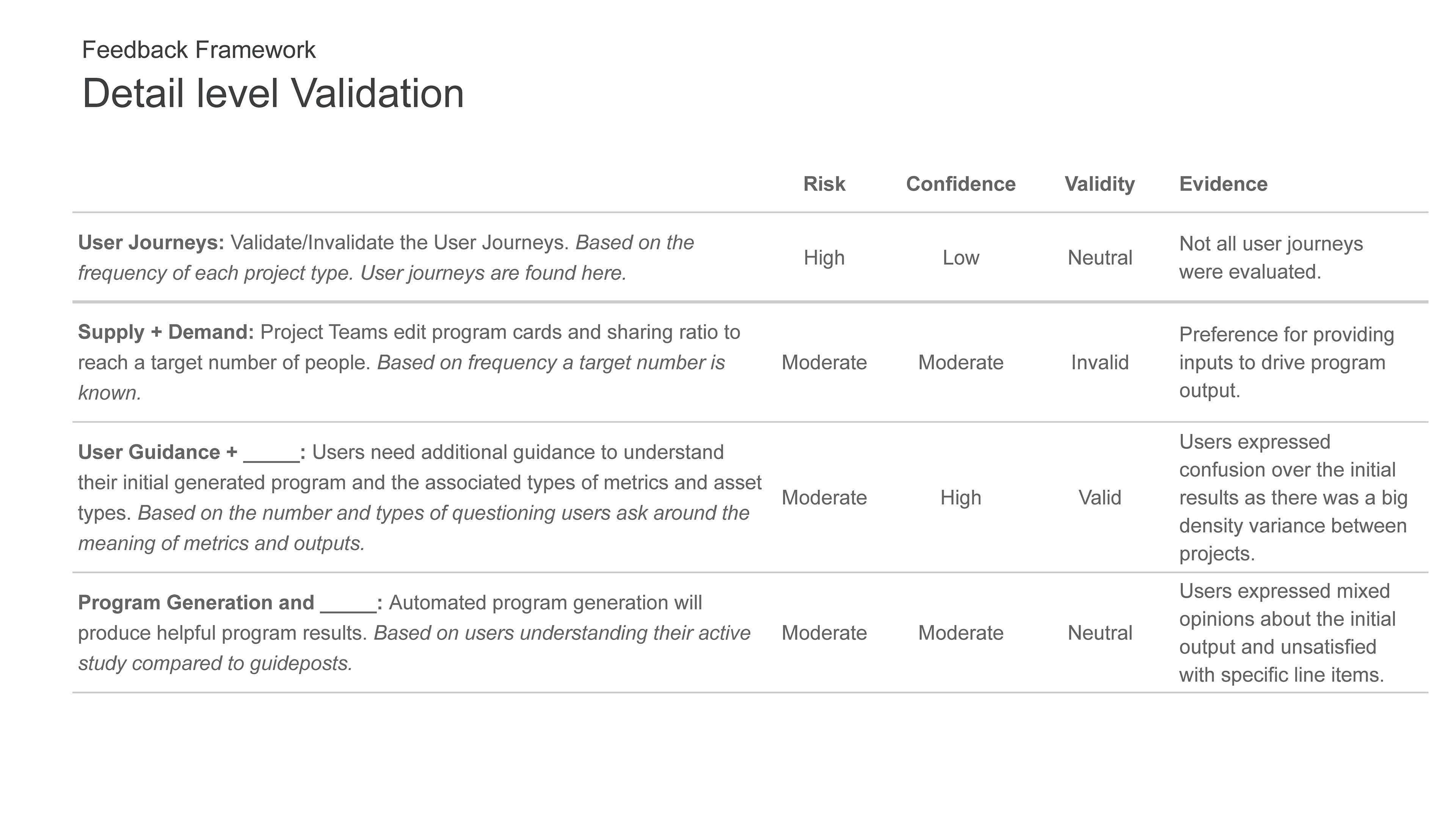The height and width of the screenshot is (819, 1456).
Task: Click the Low confidence cell
Action: 960,258
